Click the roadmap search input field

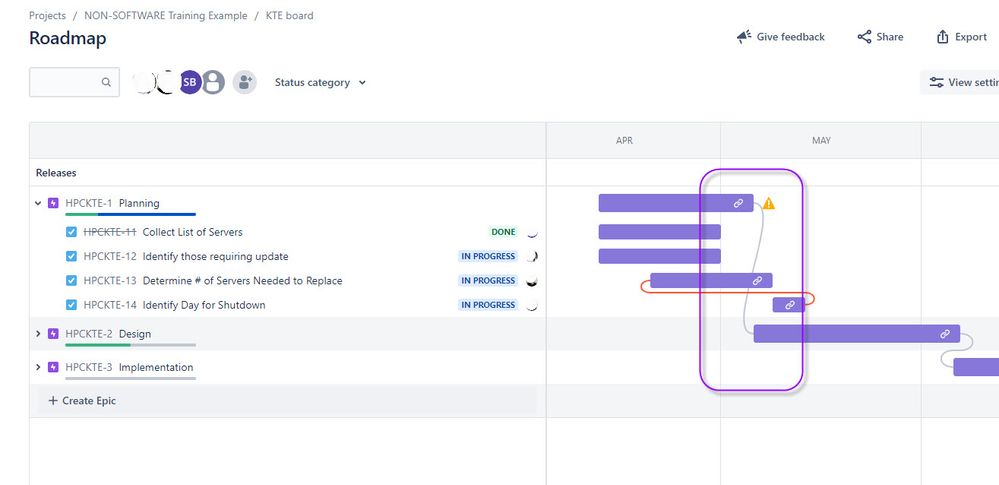click(74, 82)
